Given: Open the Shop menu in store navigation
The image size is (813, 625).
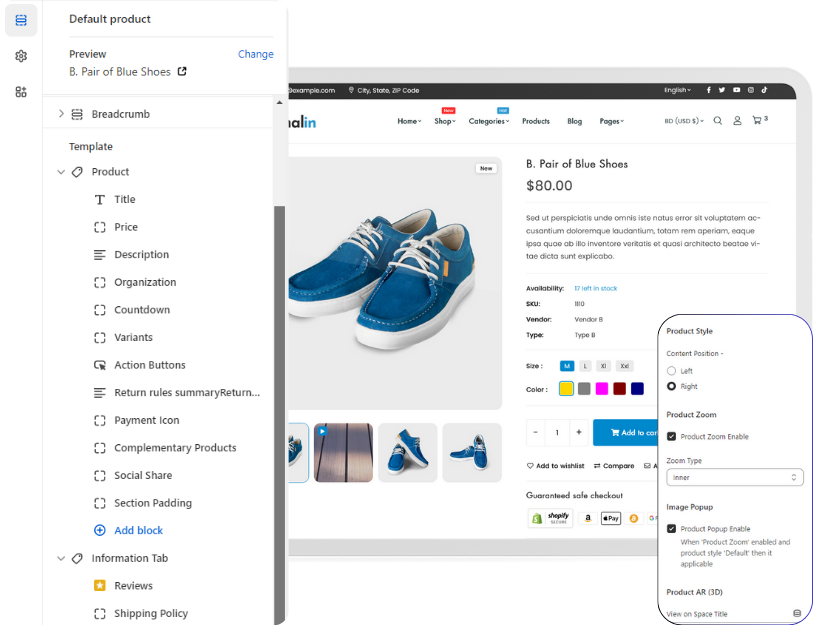Looking at the screenshot, I should tap(445, 121).
